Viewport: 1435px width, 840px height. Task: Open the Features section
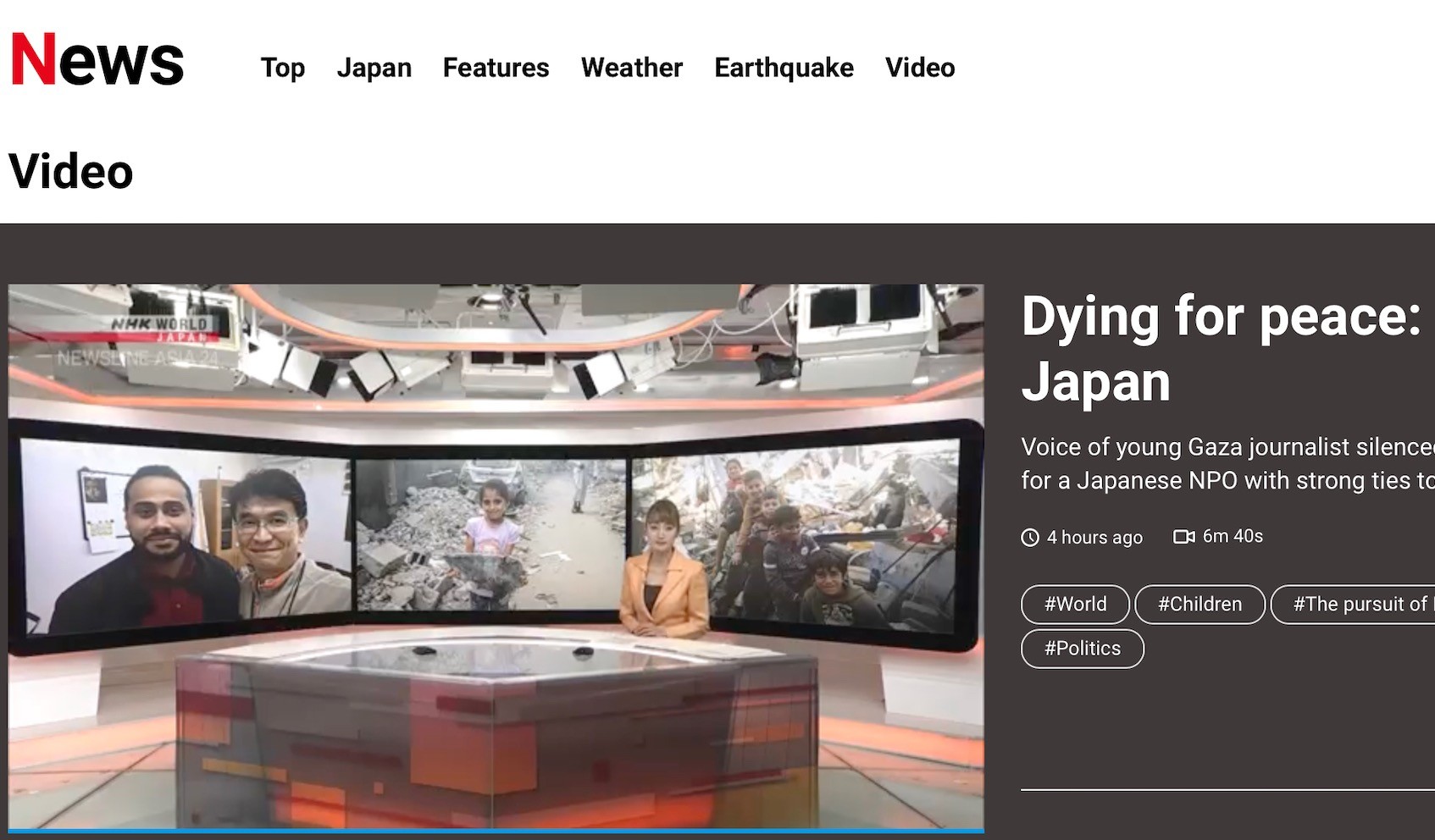click(x=496, y=68)
